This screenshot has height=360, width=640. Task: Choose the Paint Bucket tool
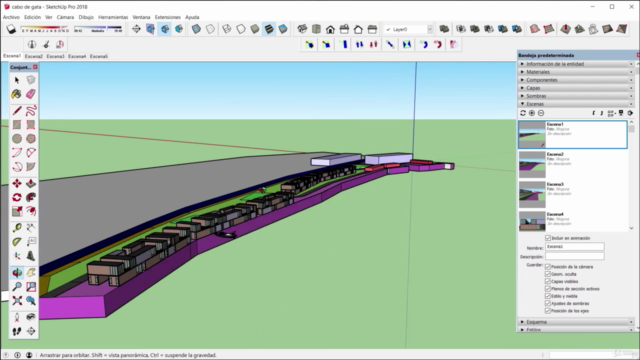(17, 94)
